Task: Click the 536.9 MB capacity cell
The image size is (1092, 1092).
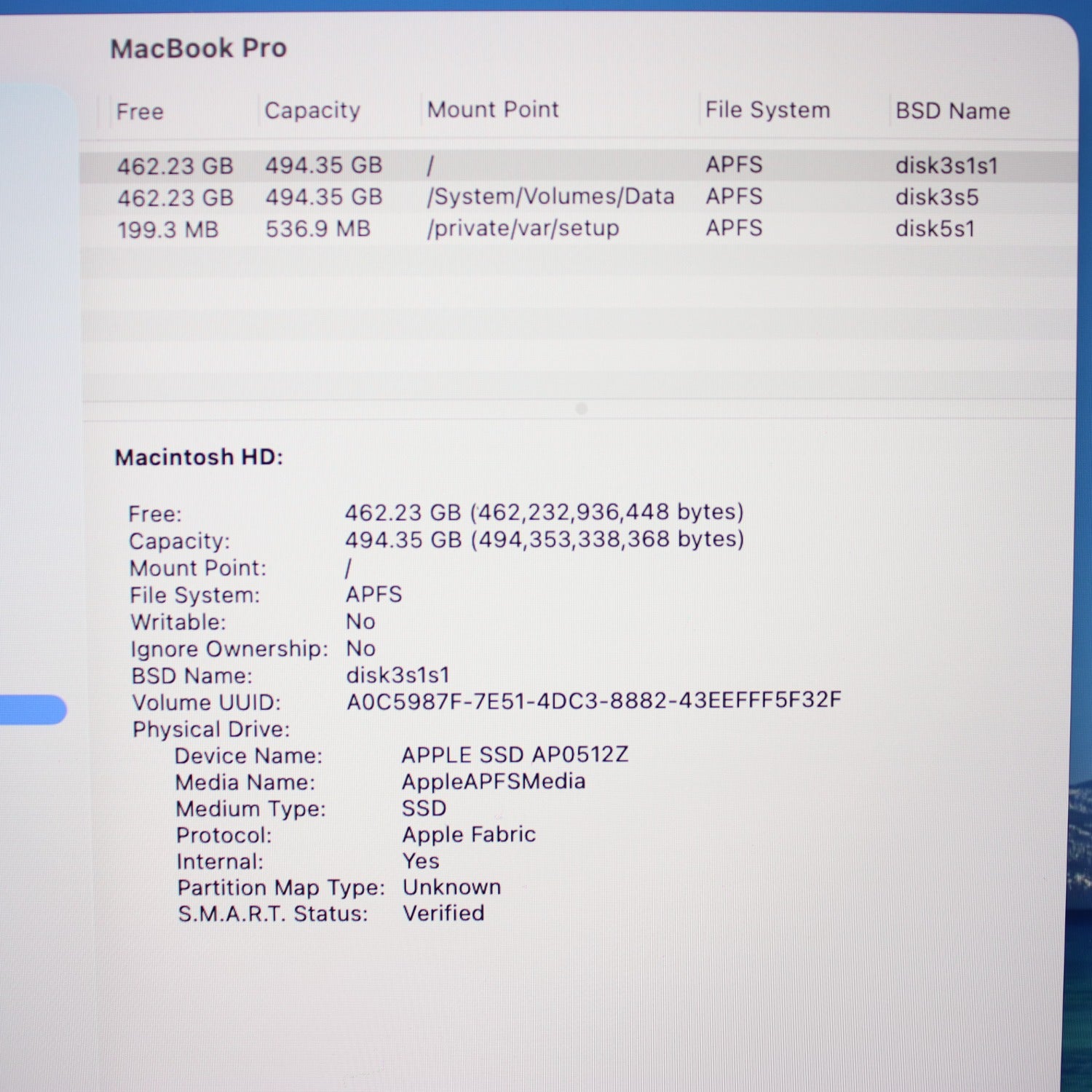Action: tap(317, 229)
